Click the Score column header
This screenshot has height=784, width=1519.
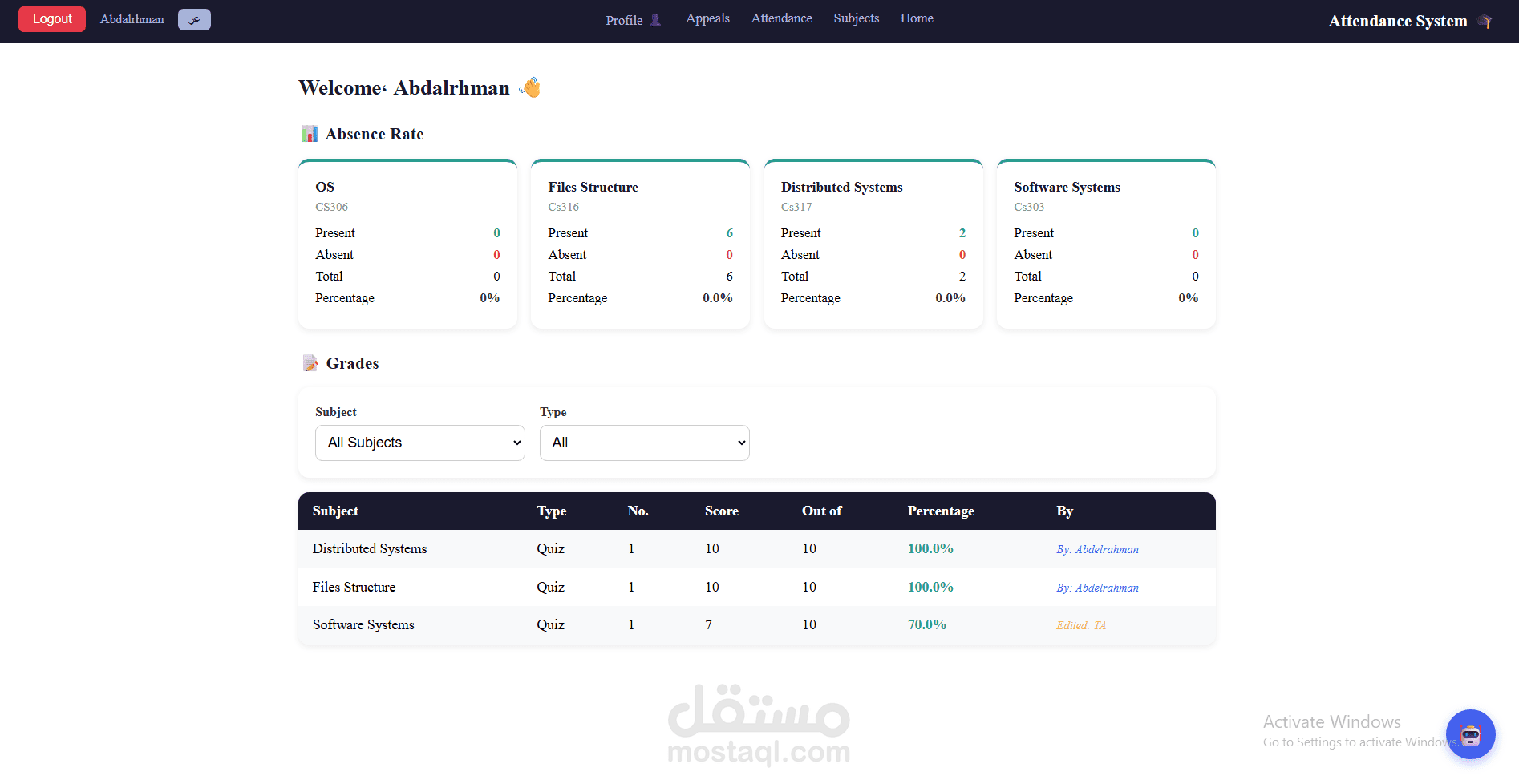pos(721,511)
